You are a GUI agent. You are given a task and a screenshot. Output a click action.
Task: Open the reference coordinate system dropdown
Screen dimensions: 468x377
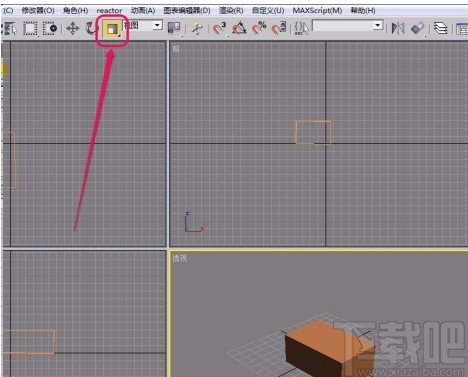pos(143,25)
